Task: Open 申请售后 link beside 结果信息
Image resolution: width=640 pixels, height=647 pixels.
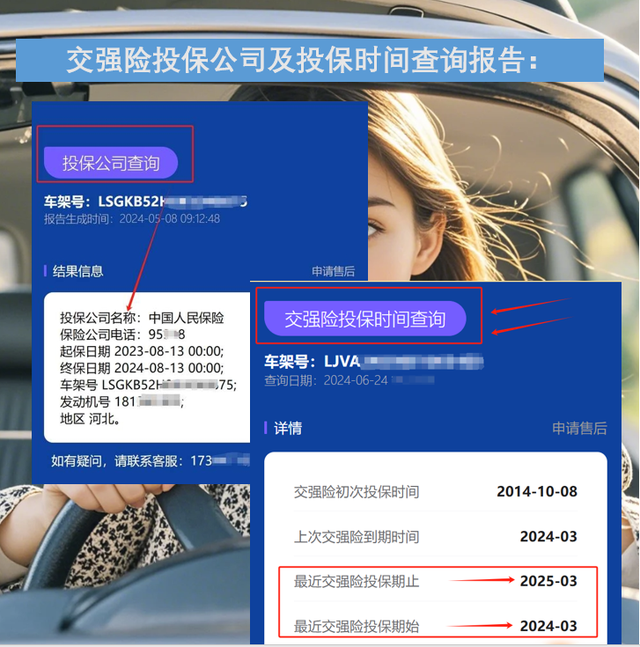Action: coord(333,271)
